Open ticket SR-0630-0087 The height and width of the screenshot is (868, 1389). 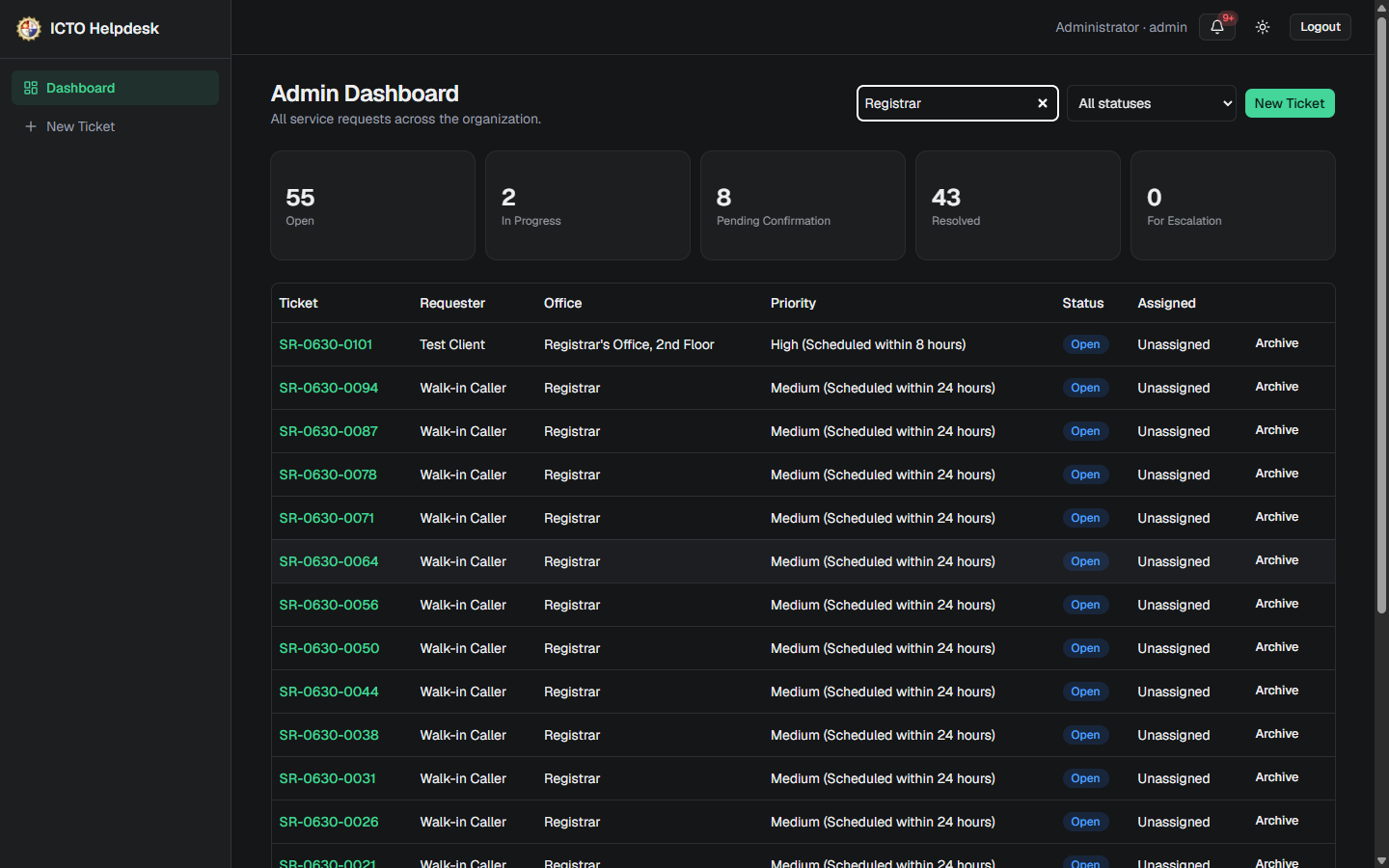pyautogui.click(x=329, y=431)
